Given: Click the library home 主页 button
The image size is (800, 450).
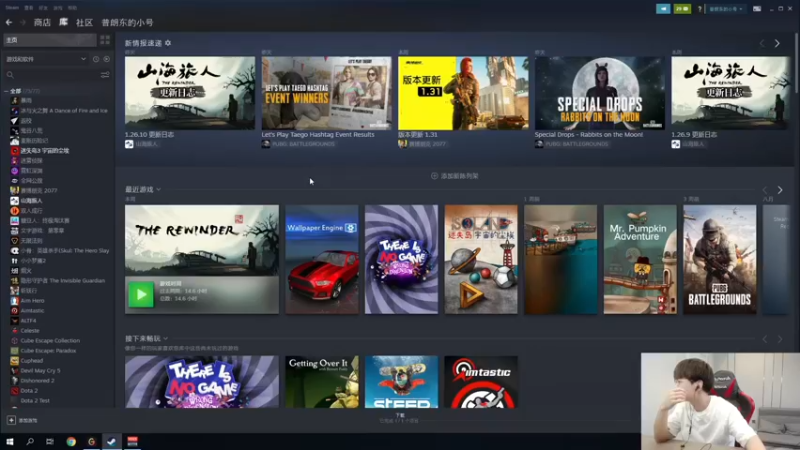Looking at the screenshot, I should (x=50, y=40).
